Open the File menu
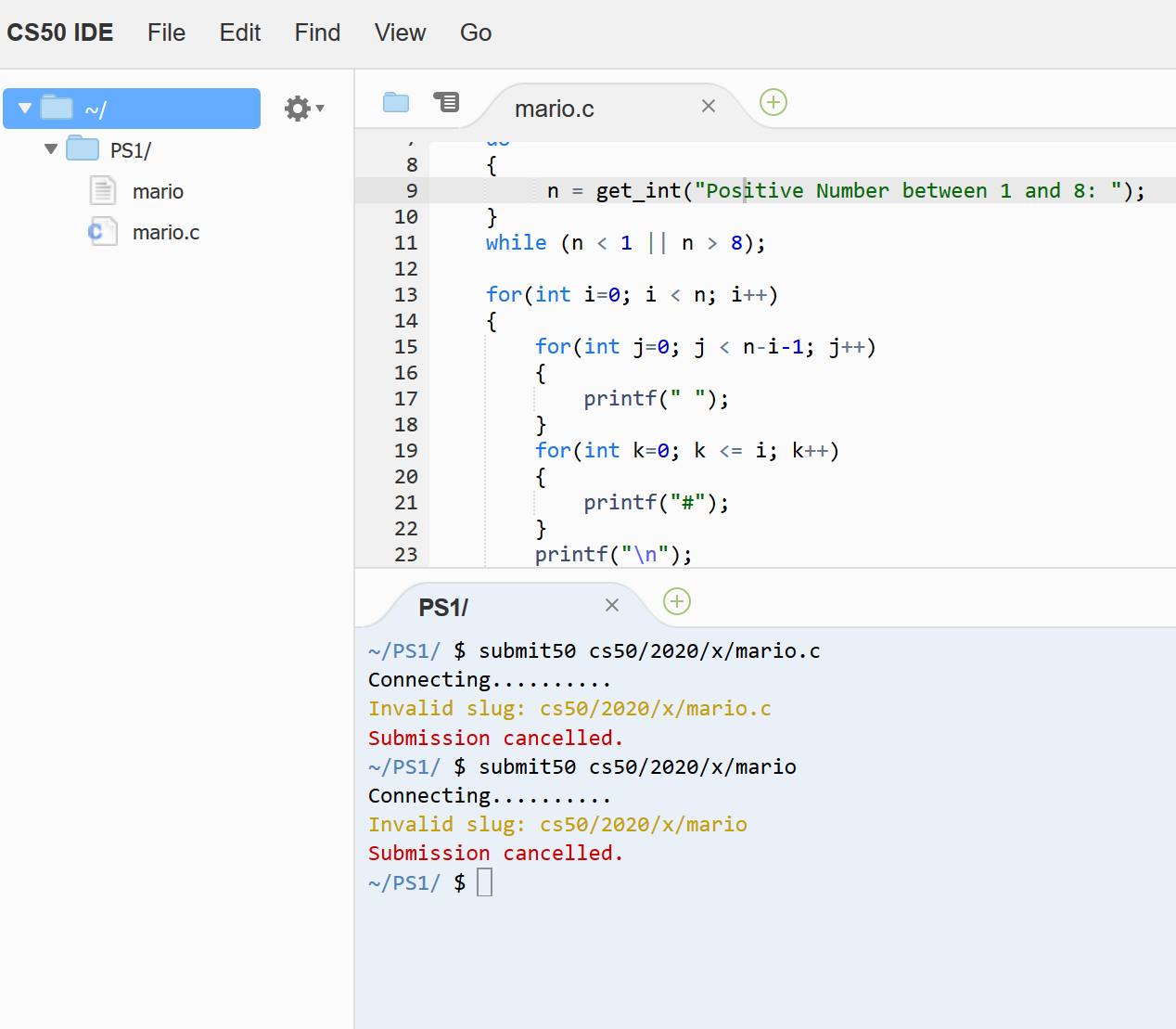Image resolution: width=1176 pixels, height=1029 pixels. pyautogui.click(x=166, y=32)
